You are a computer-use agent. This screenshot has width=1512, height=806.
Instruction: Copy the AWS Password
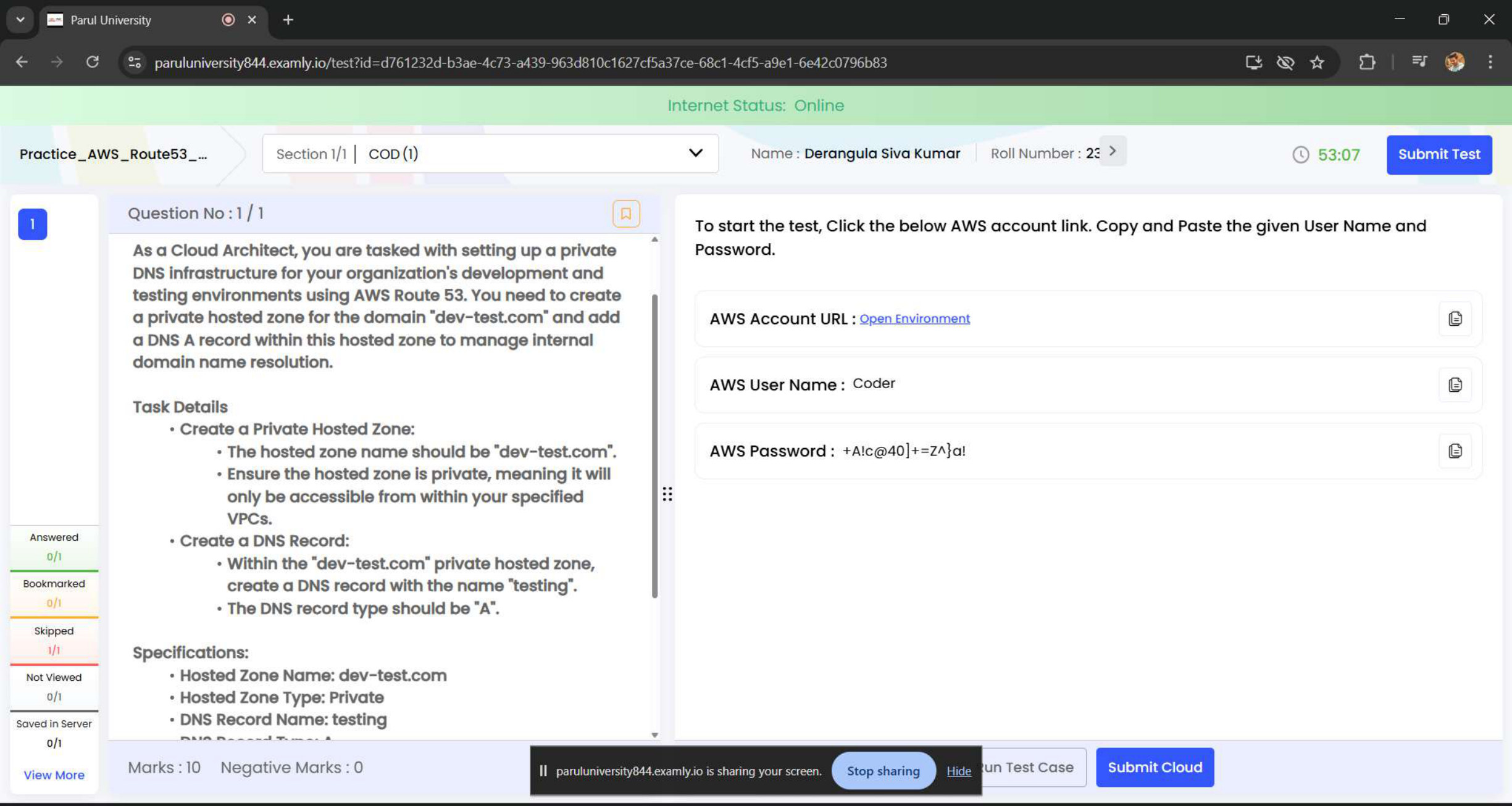tap(1455, 451)
